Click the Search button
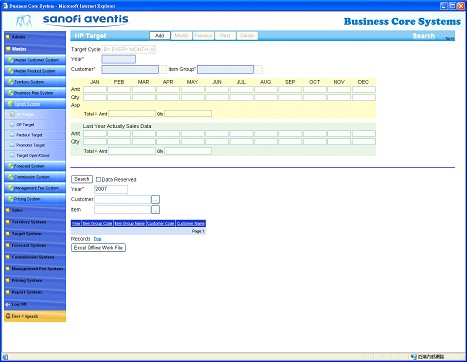The width and height of the screenshot is (467, 362). click(82, 179)
